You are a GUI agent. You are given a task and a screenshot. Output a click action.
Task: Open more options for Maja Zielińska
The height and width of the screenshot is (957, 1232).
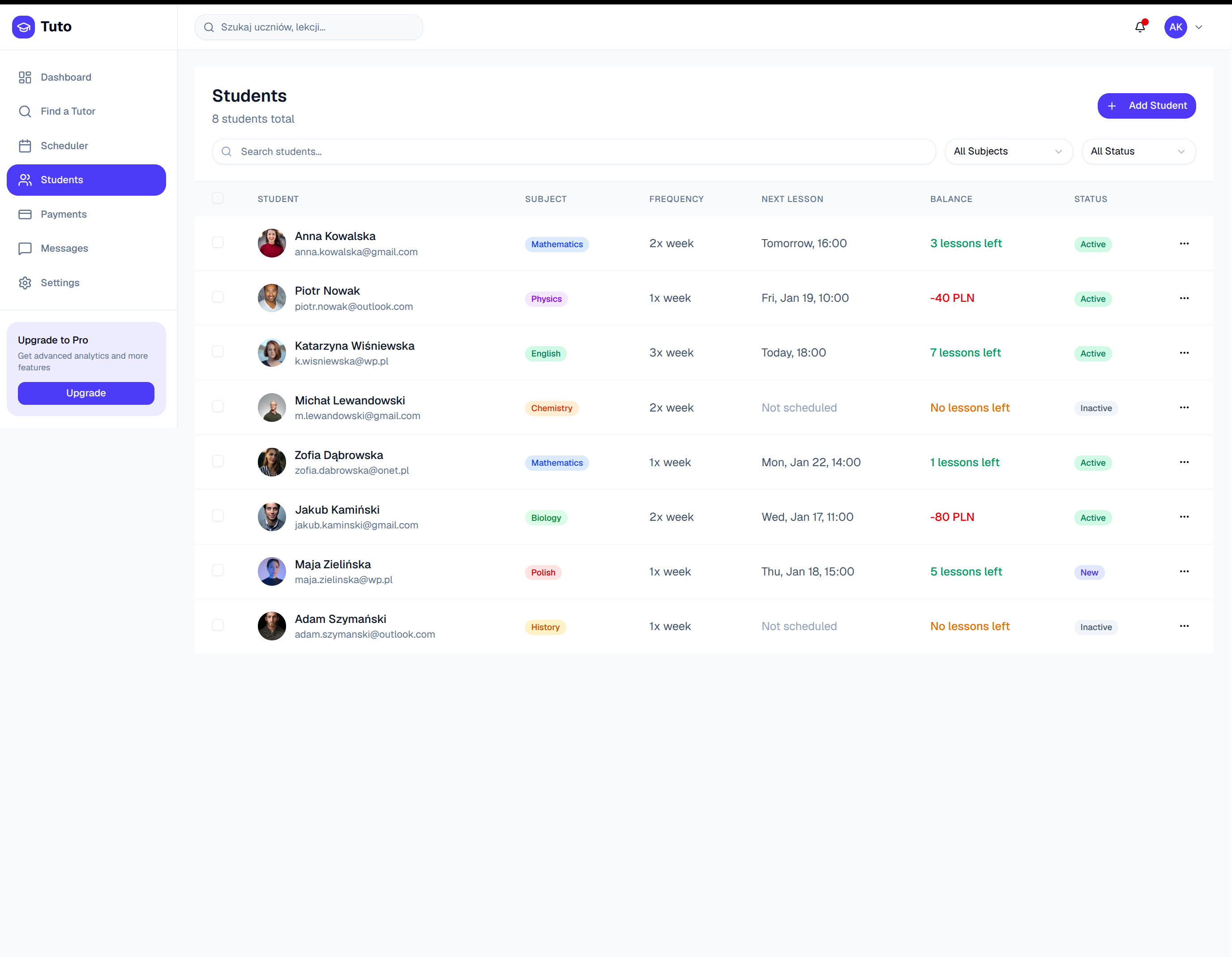click(x=1184, y=571)
